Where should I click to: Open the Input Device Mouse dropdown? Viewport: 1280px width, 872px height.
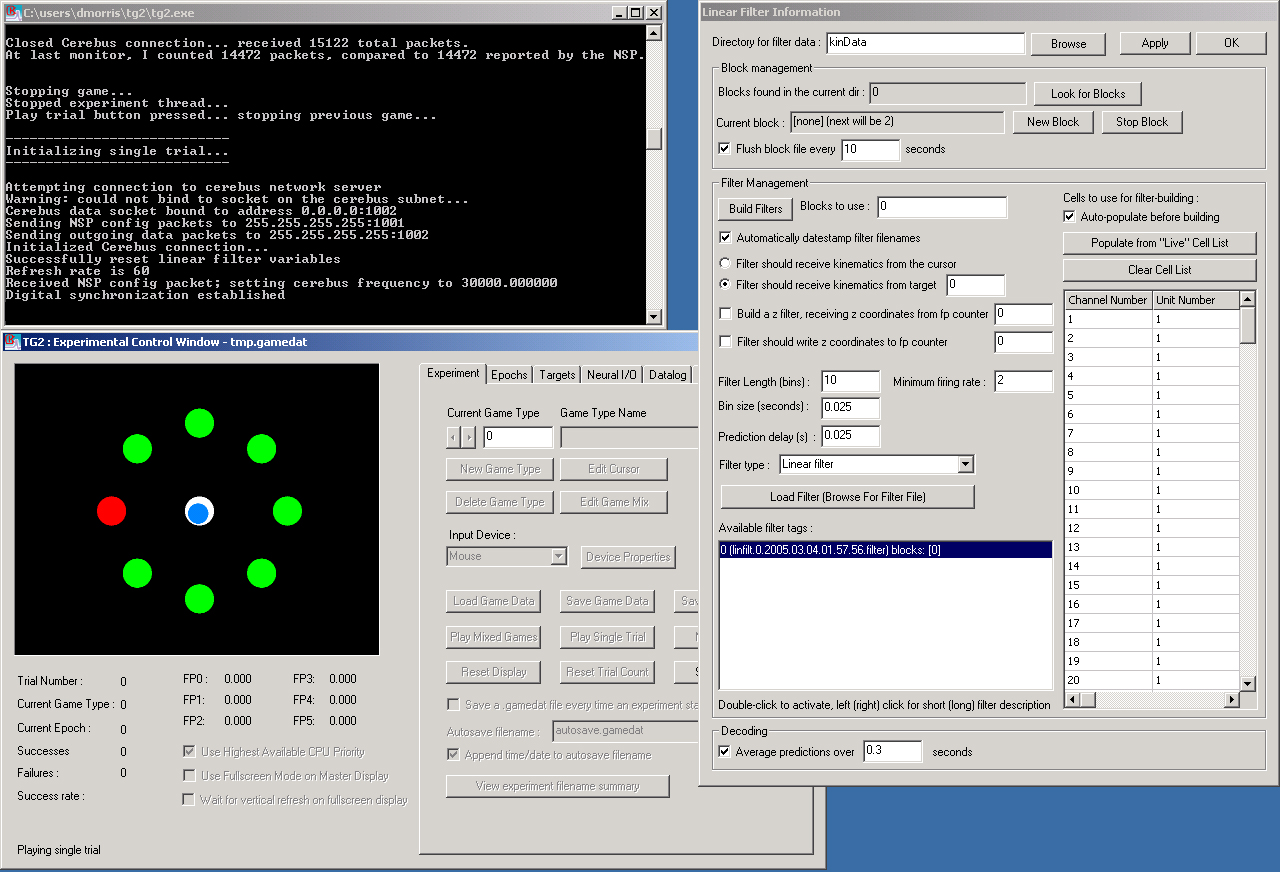(558, 556)
